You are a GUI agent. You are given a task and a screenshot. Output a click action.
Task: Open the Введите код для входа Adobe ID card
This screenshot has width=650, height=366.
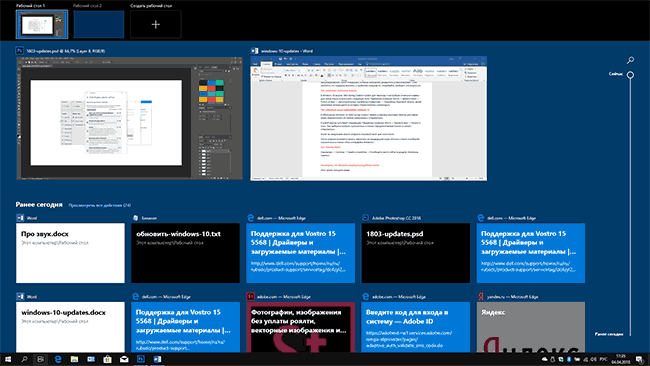[415, 327]
